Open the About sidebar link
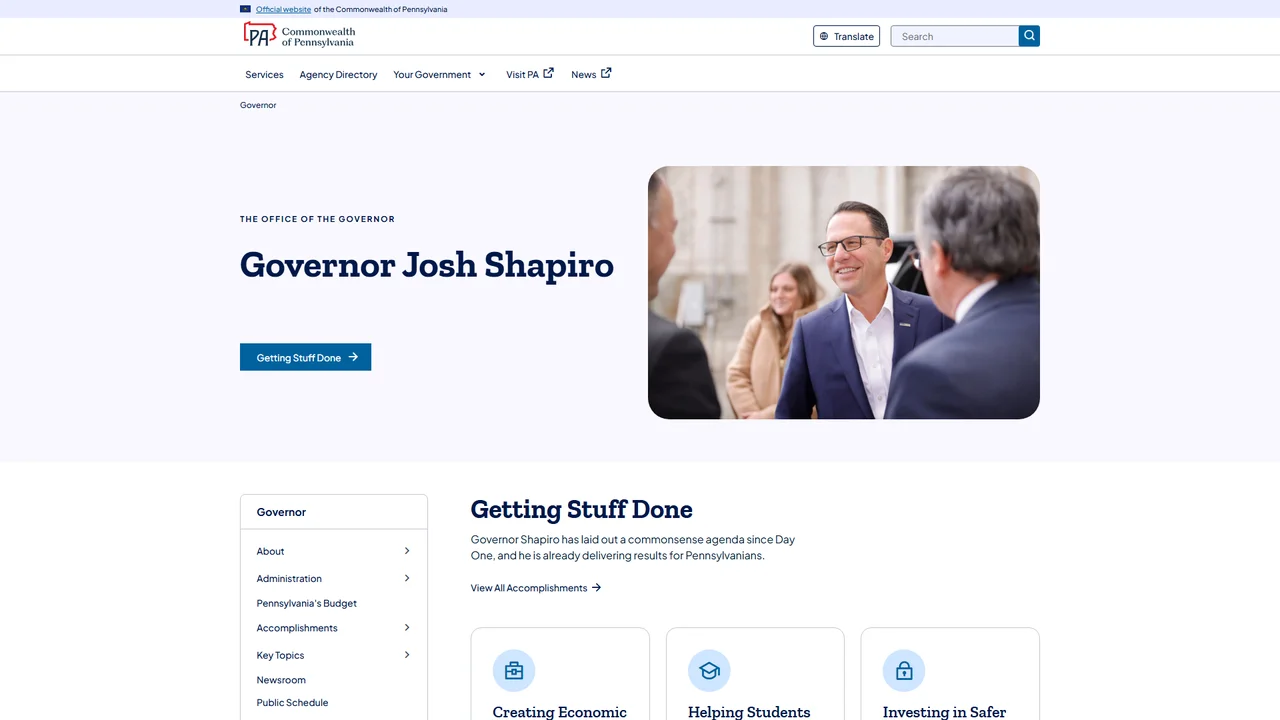The height and width of the screenshot is (720, 1280). pos(270,551)
